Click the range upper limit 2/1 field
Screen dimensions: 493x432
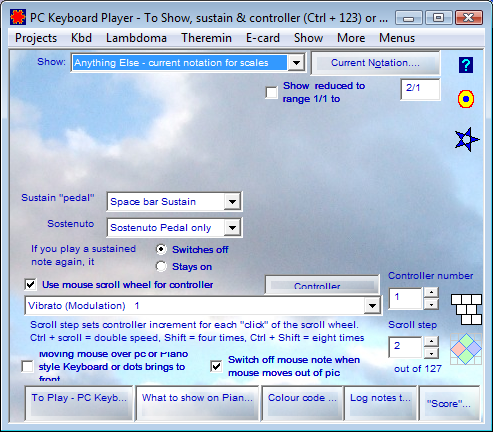coord(420,89)
